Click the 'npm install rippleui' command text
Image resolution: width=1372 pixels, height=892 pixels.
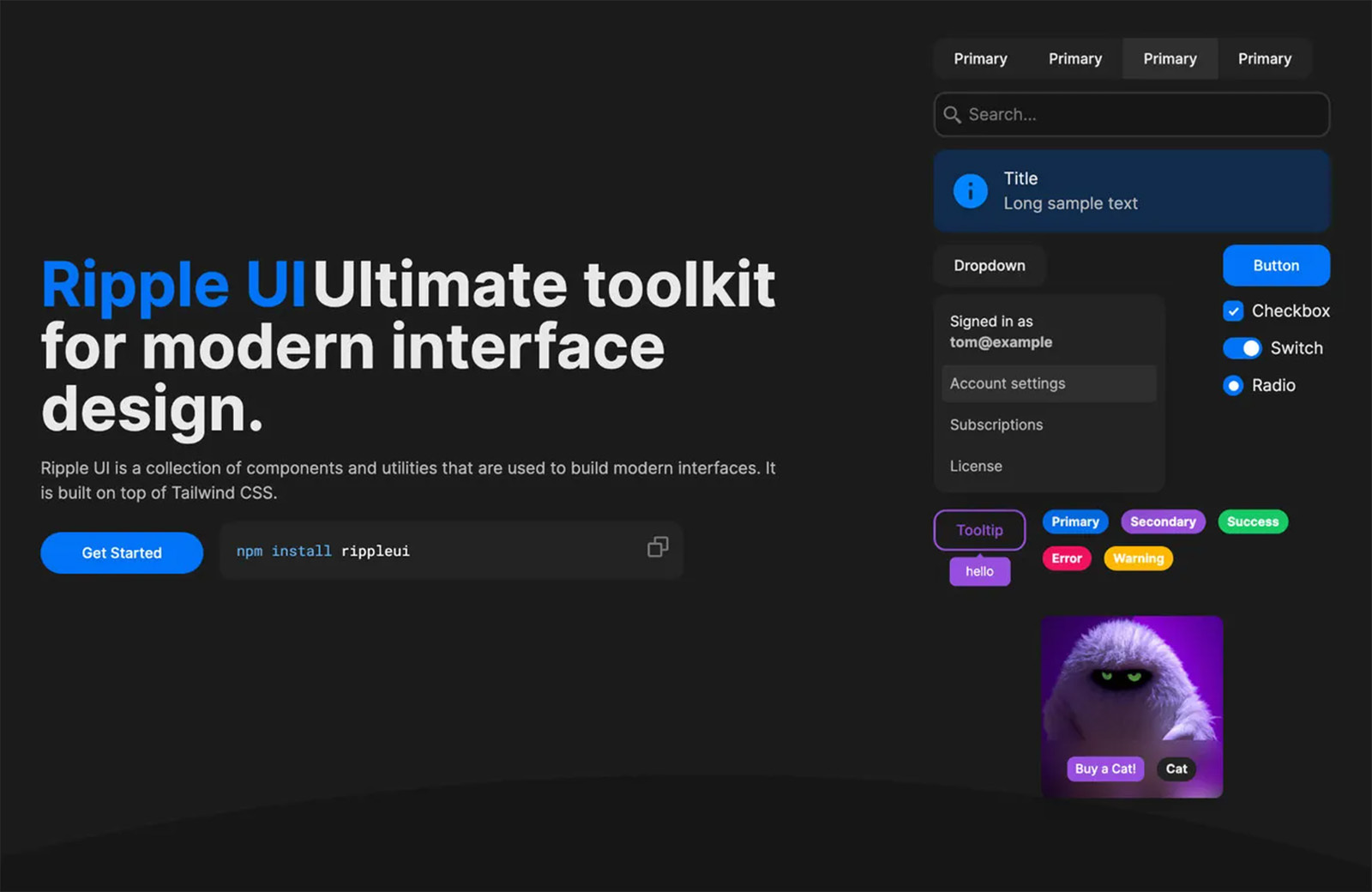(323, 551)
